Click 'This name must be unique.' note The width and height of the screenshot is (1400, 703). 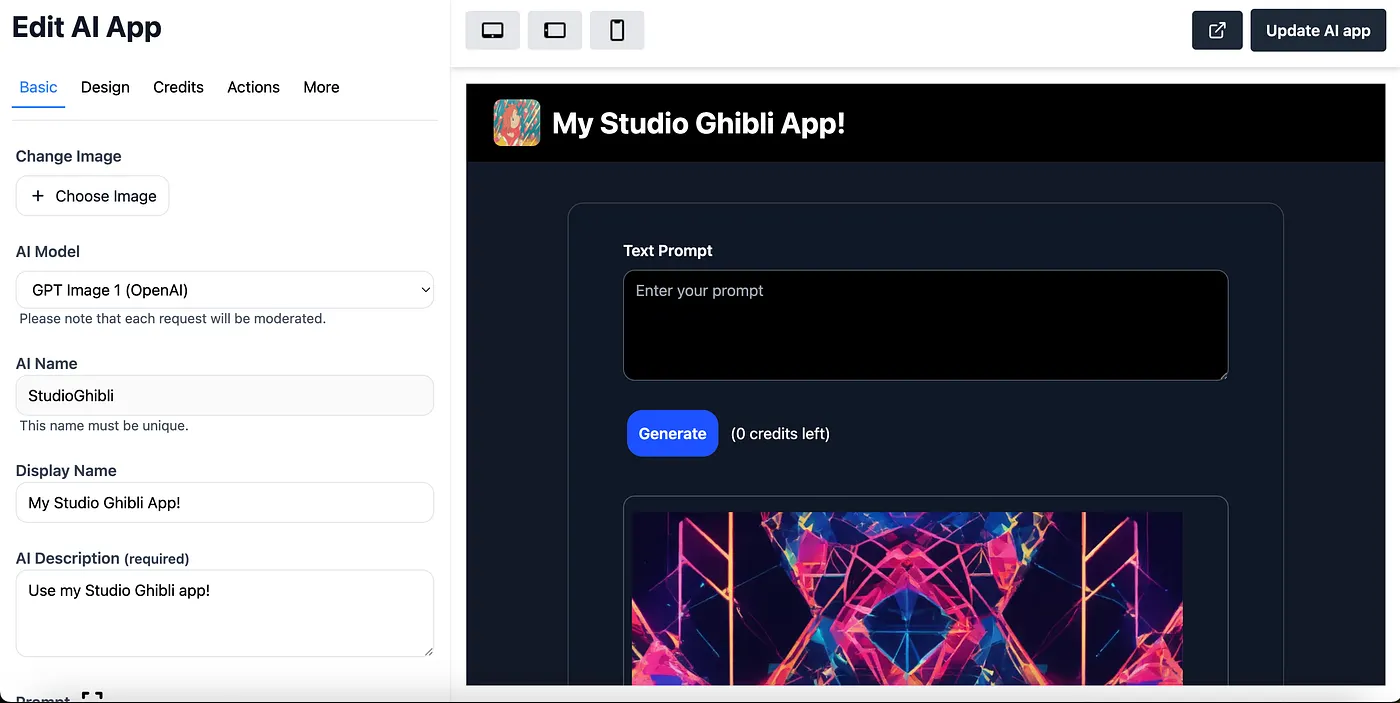tap(104, 425)
